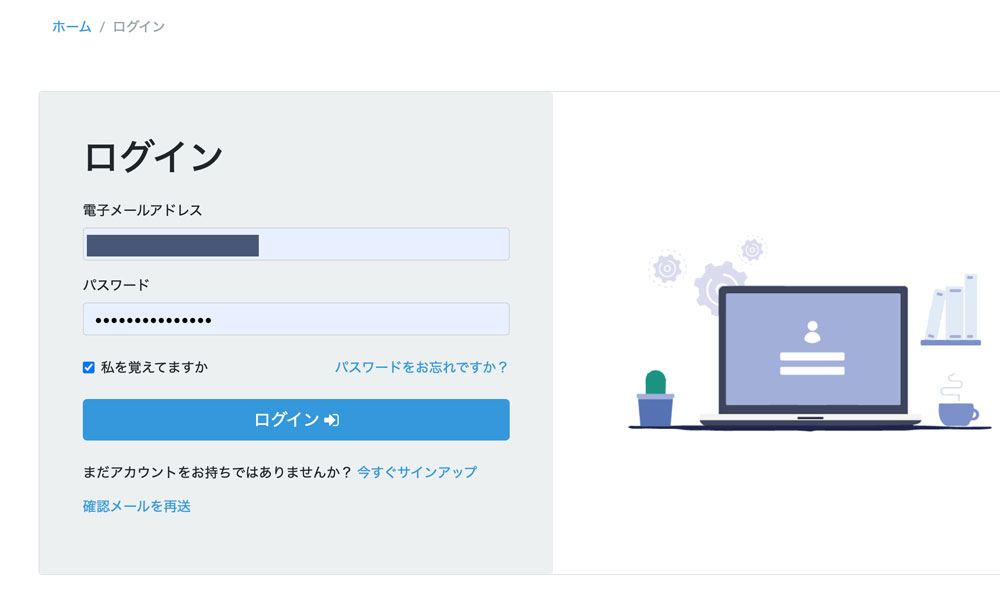Click the books on the shelf illustration

coord(952,310)
